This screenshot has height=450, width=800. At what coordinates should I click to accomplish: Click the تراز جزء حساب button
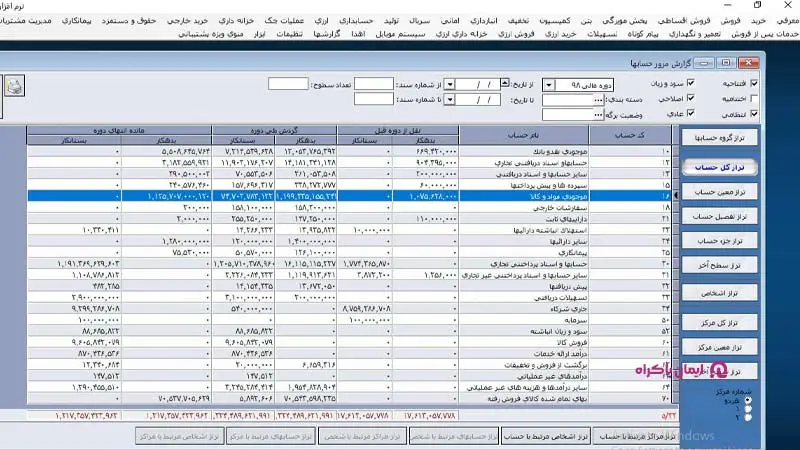pos(719,241)
